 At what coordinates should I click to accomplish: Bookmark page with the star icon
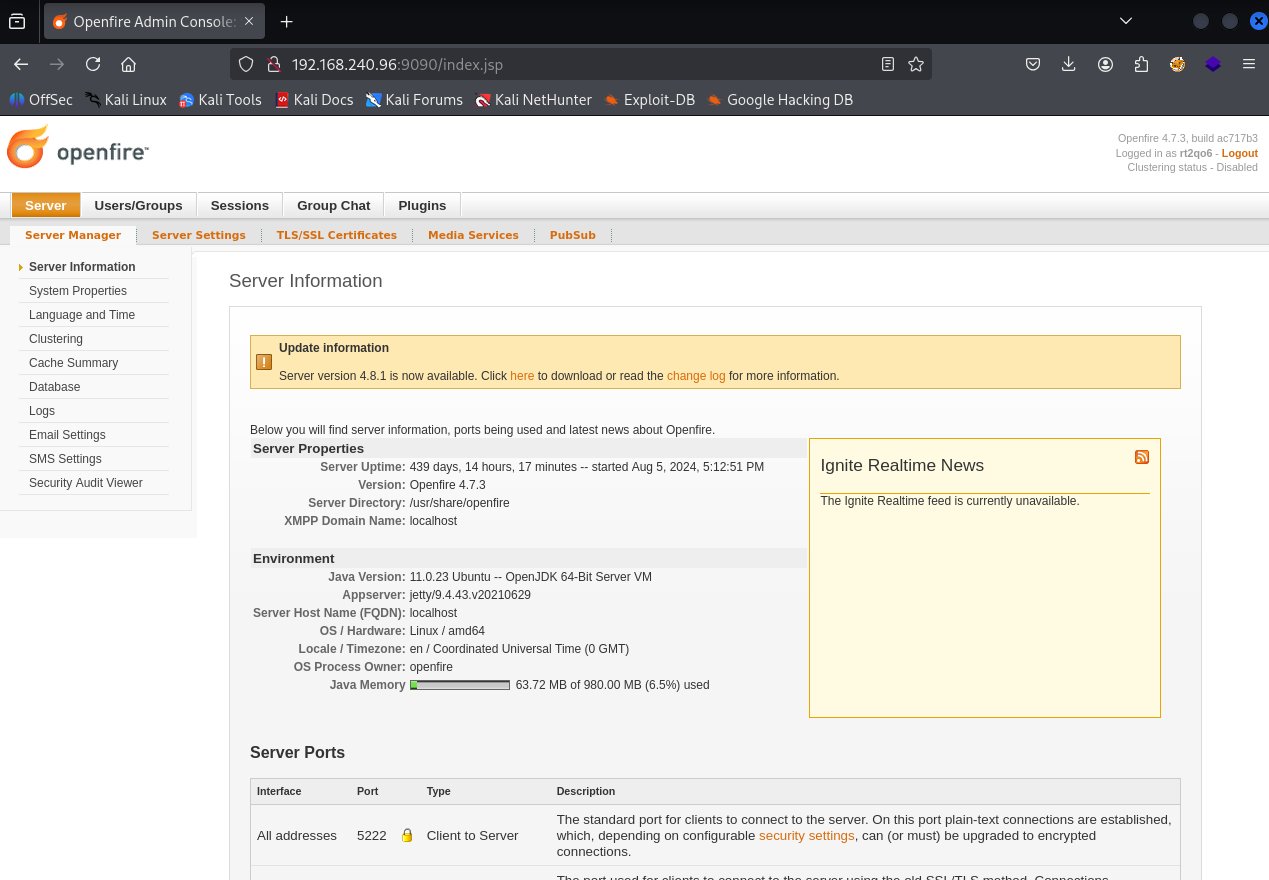pos(915,64)
